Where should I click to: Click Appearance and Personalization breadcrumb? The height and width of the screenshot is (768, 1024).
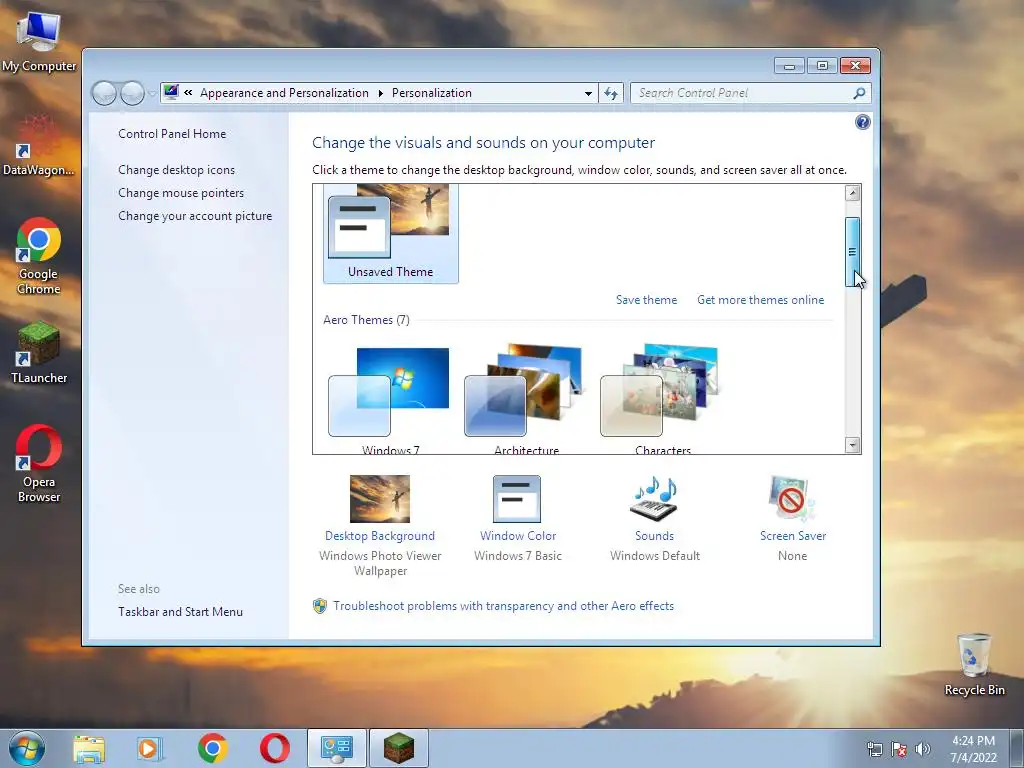pos(284,93)
